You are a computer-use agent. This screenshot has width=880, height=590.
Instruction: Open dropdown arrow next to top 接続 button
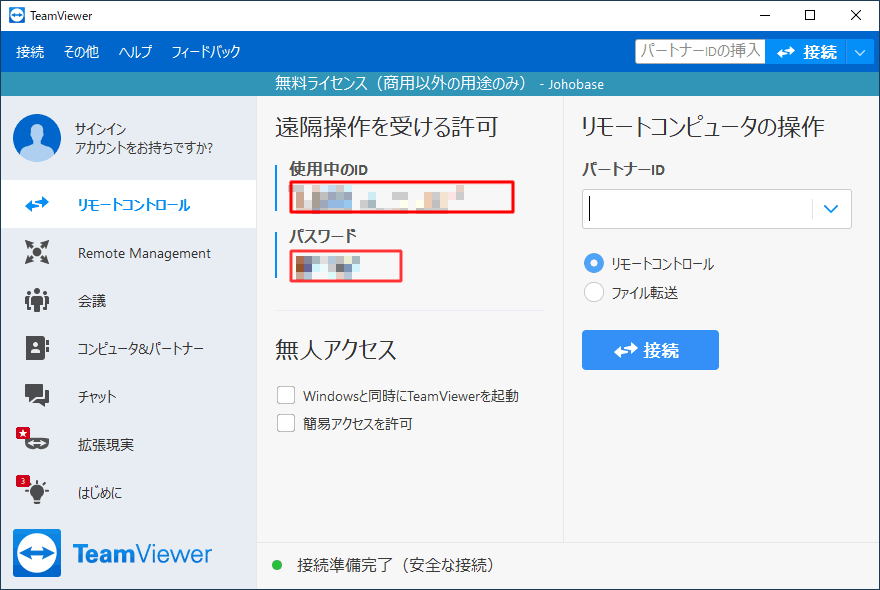[x=860, y=52]
